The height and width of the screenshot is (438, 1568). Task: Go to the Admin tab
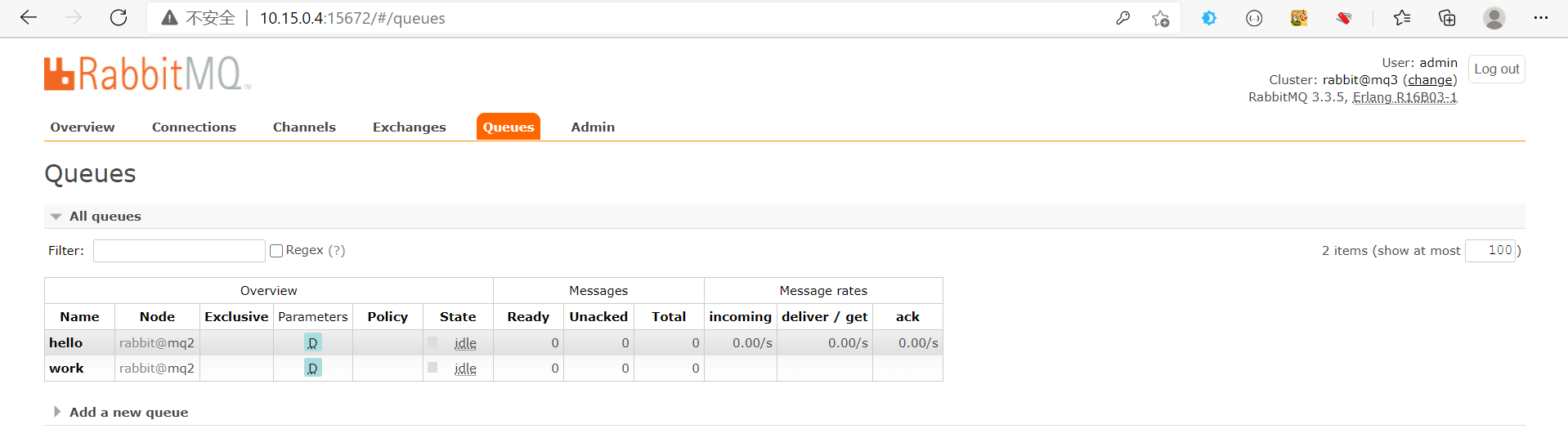593,127
